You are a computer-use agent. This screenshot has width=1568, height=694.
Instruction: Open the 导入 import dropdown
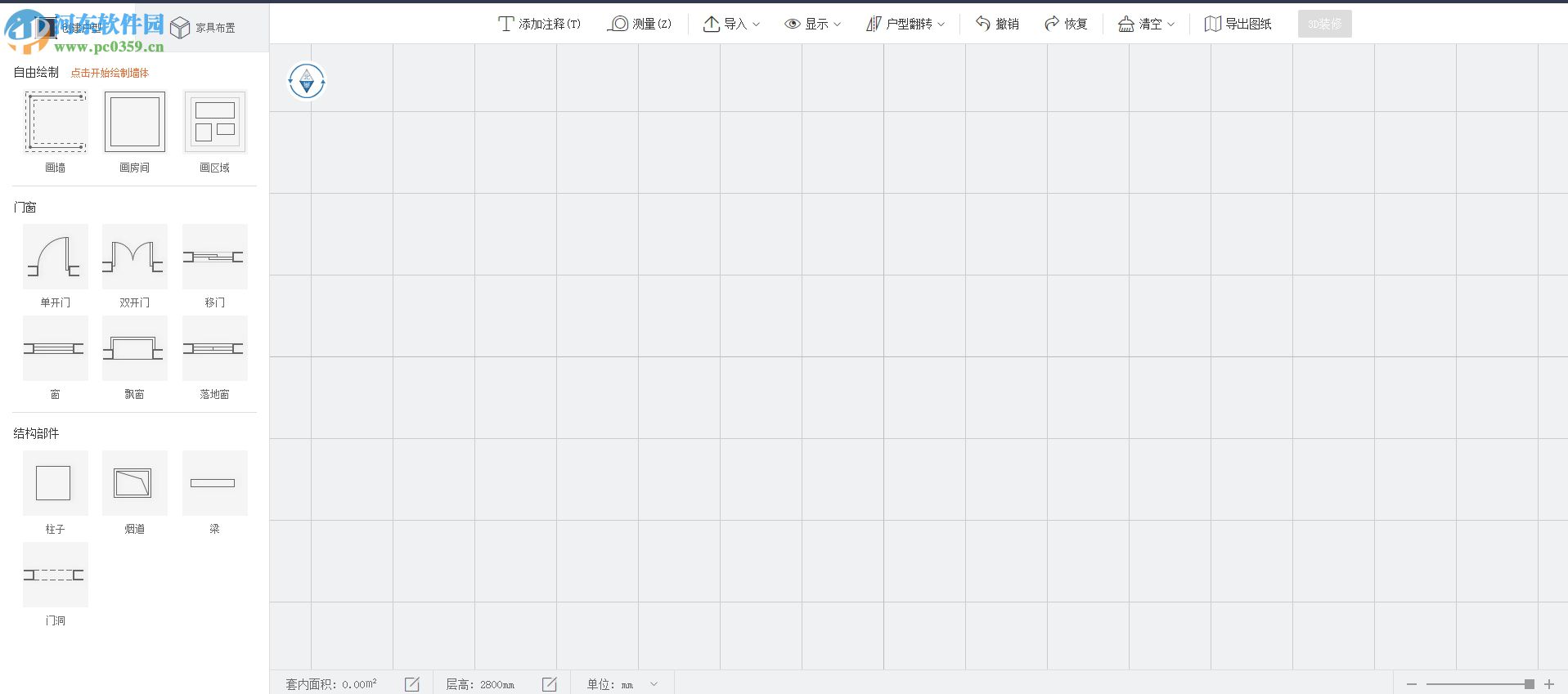731,24
